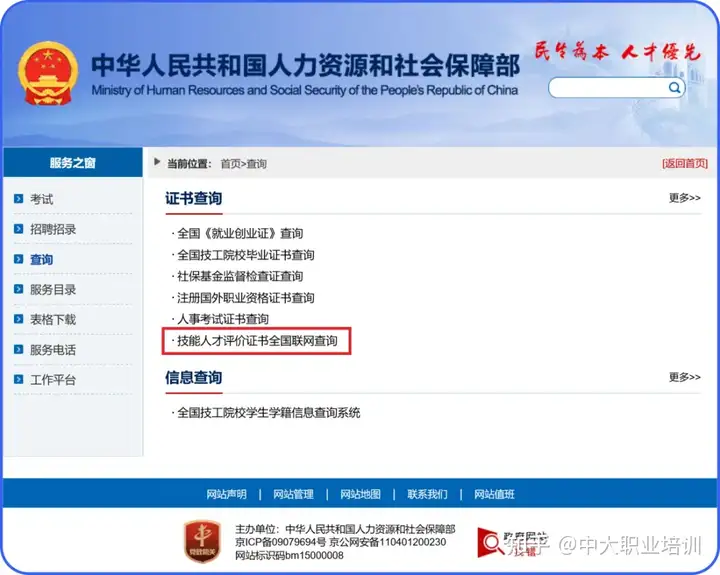720x575 pixels.
Task: Click the 京公网安备110401200230 text
Action: click(388, 542)
